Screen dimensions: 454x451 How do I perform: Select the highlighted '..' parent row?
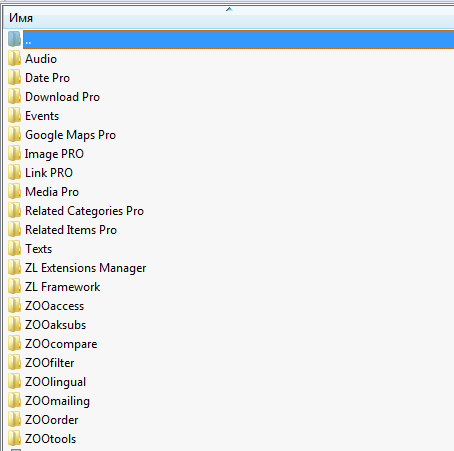pyautogui.click(x=238, y=39)
